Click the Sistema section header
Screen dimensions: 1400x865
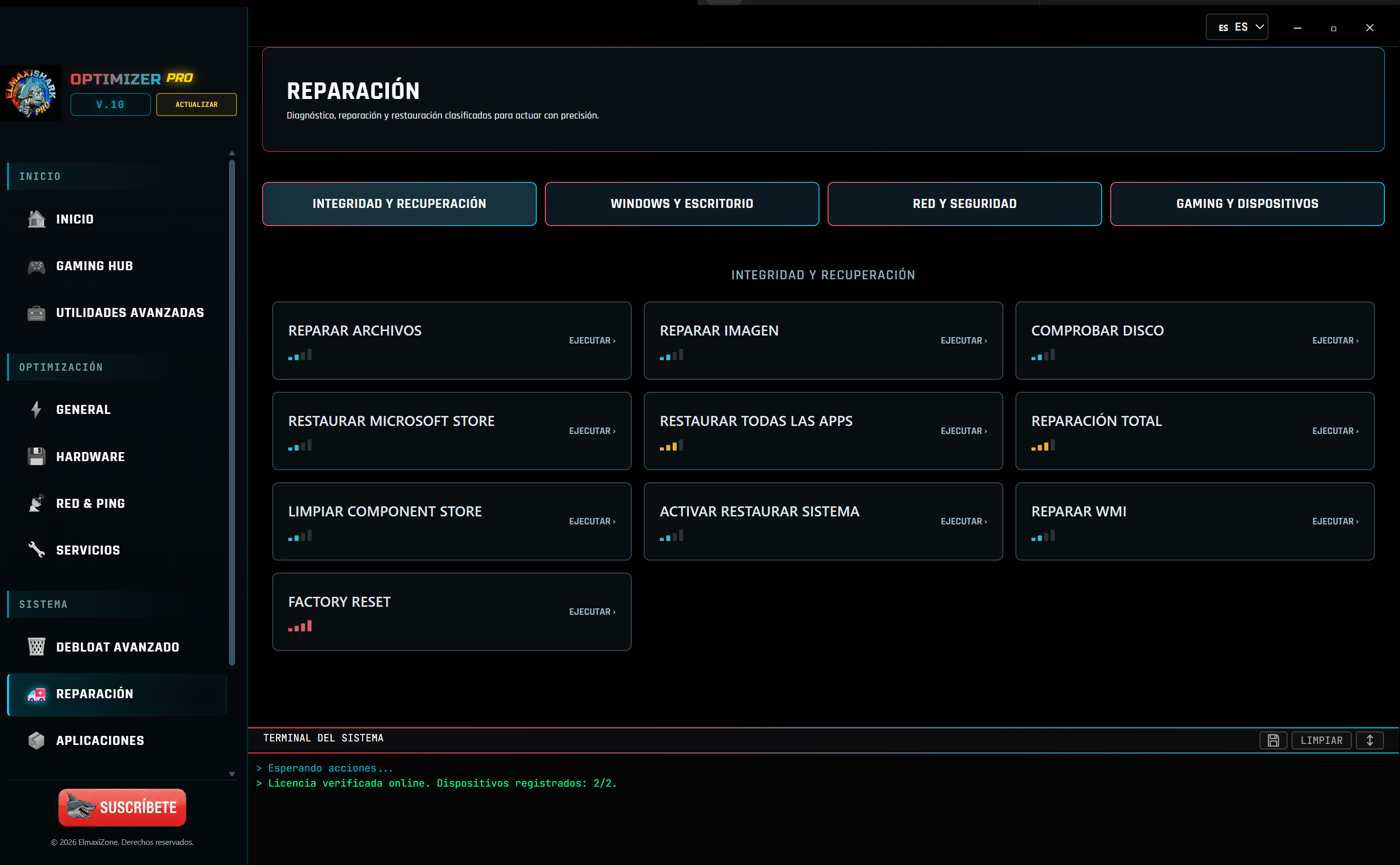point(43,604)
